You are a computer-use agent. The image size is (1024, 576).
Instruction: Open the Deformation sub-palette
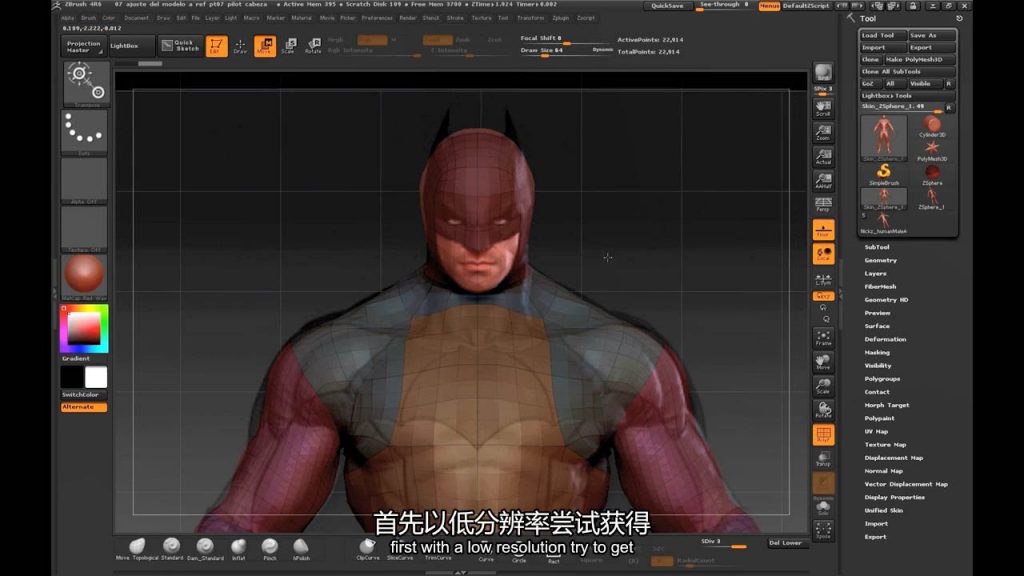click(885, 339)
